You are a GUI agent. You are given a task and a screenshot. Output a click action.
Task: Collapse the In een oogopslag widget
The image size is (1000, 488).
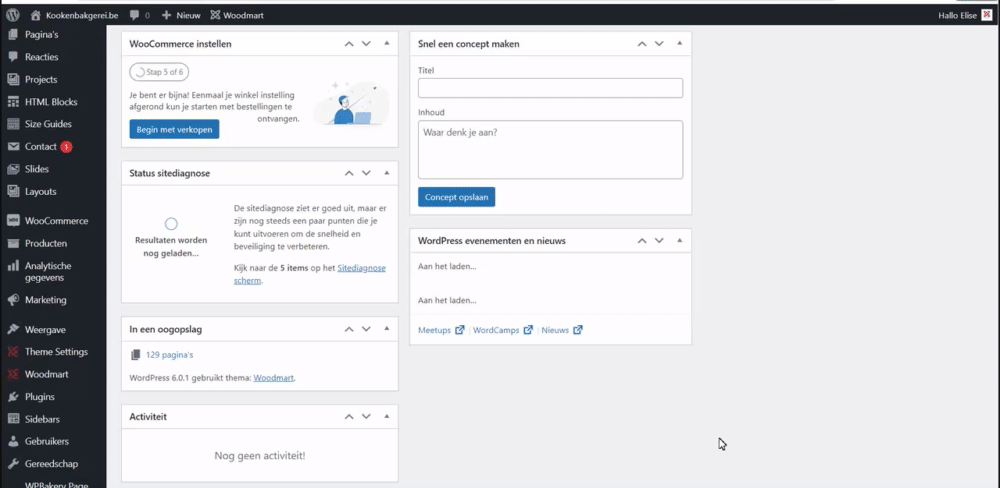[x=386, y=329]
